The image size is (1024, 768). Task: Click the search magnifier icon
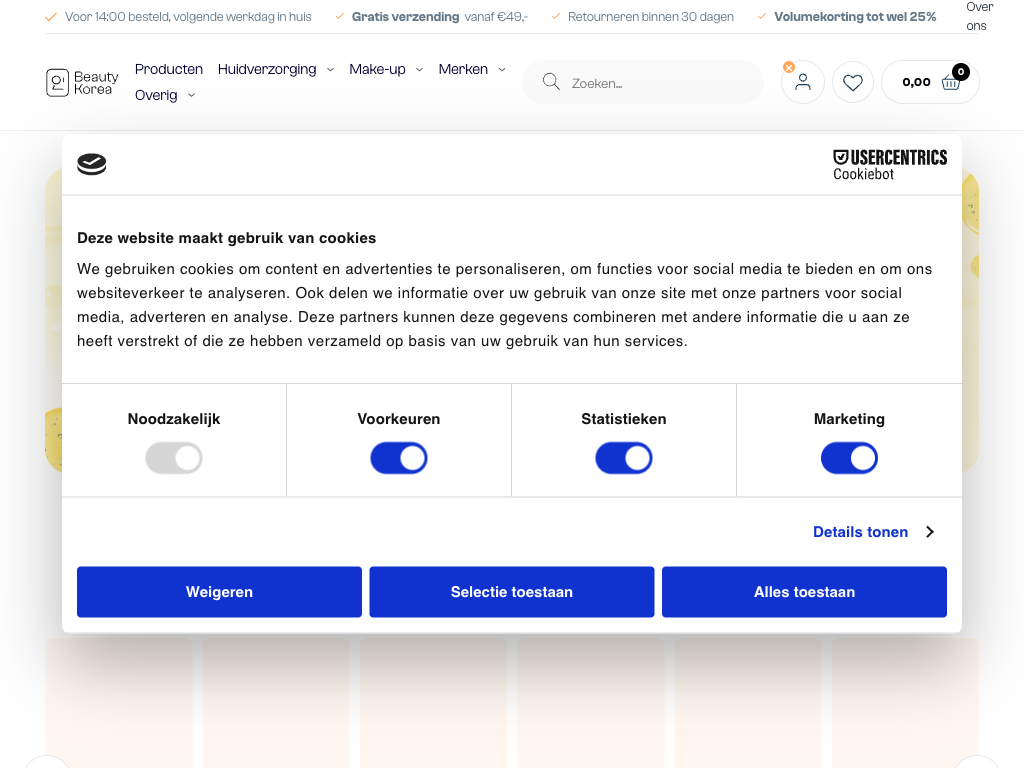tap(551, 82)
